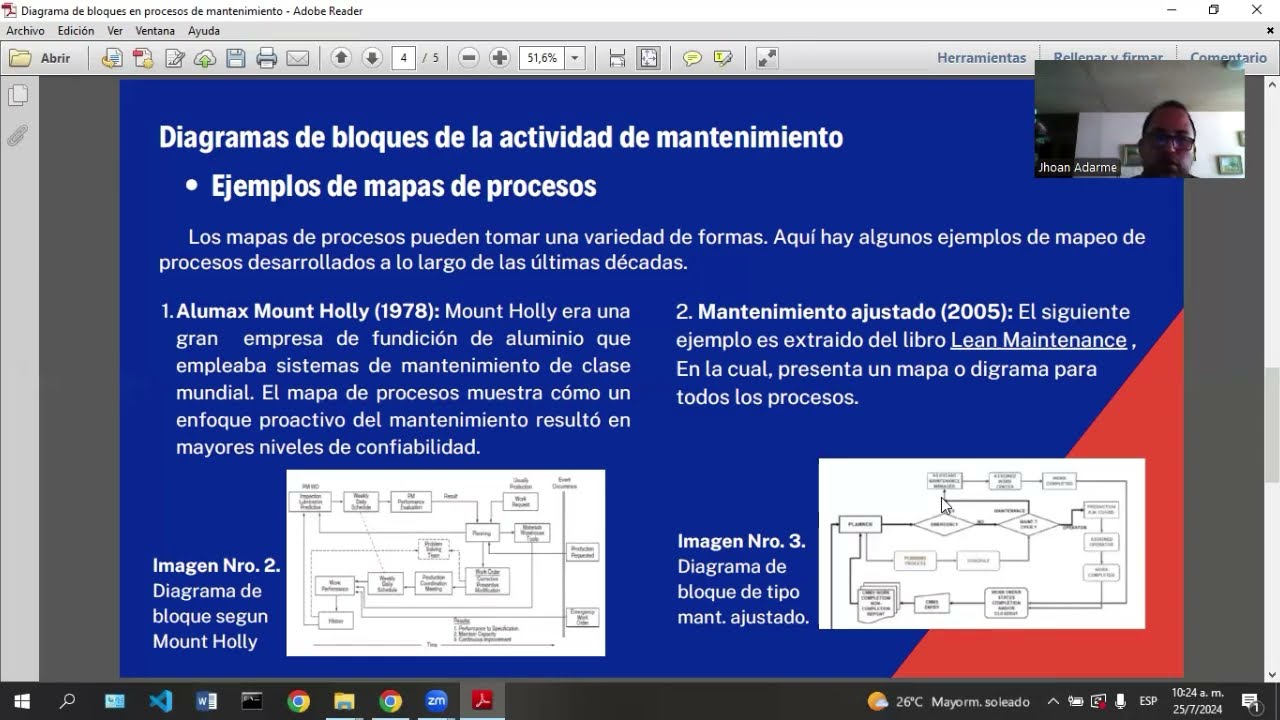Open the taskbar clock and date
This screenshot has height=720, width=1280.
tap(1198, 701)
